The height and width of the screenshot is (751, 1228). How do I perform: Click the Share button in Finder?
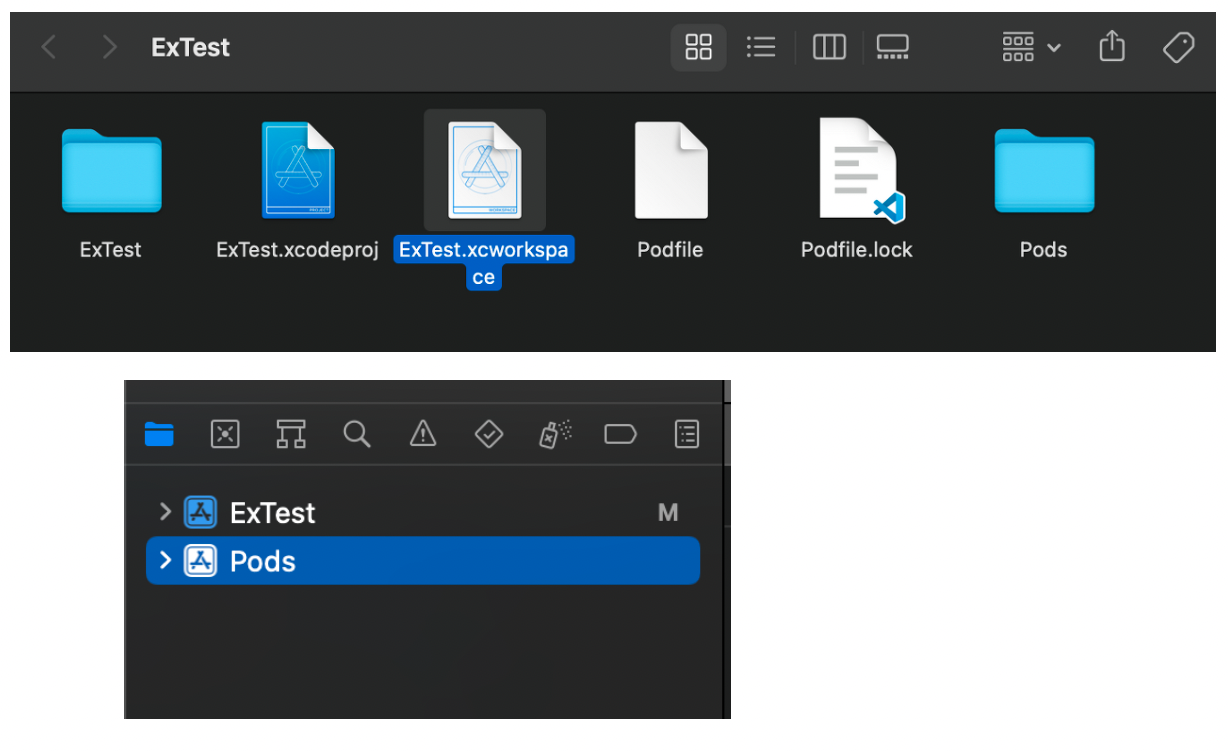coord(1112,46)
